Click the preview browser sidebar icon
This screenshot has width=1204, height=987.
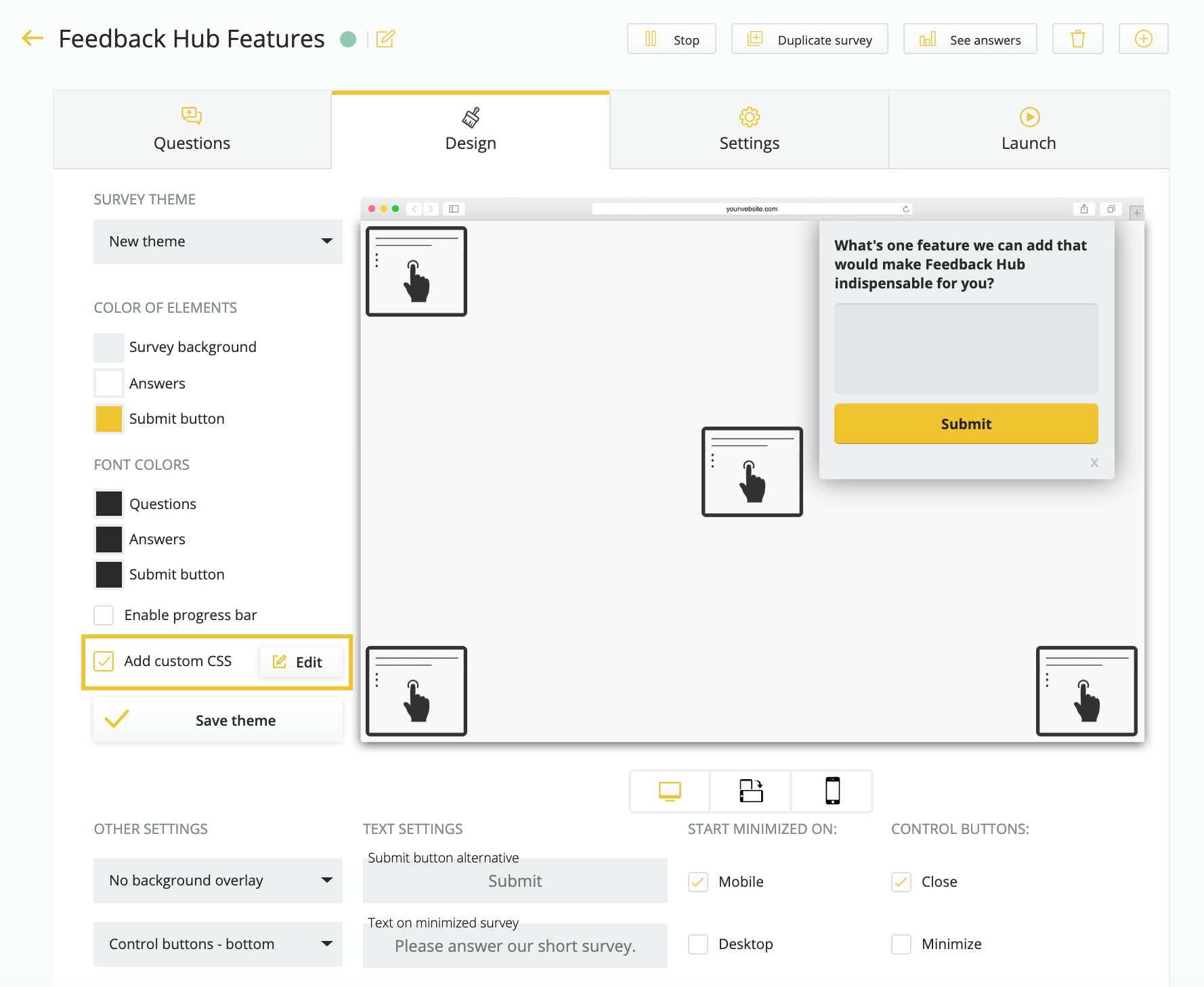point(454,209)
